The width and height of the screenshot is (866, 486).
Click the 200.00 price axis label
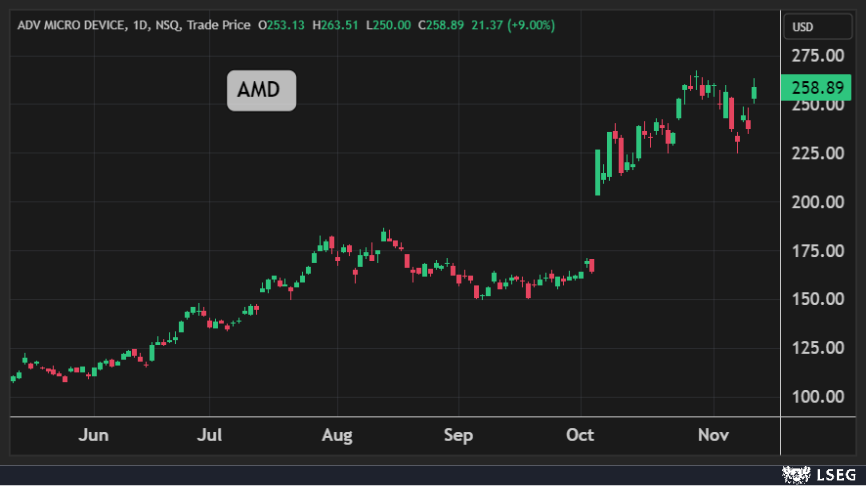click(x=818, y=202)
